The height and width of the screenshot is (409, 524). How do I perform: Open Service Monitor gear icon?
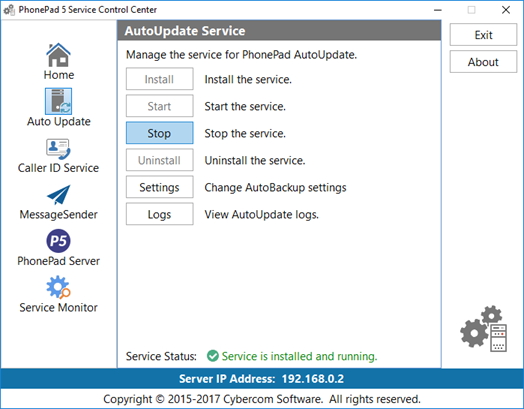58,287
